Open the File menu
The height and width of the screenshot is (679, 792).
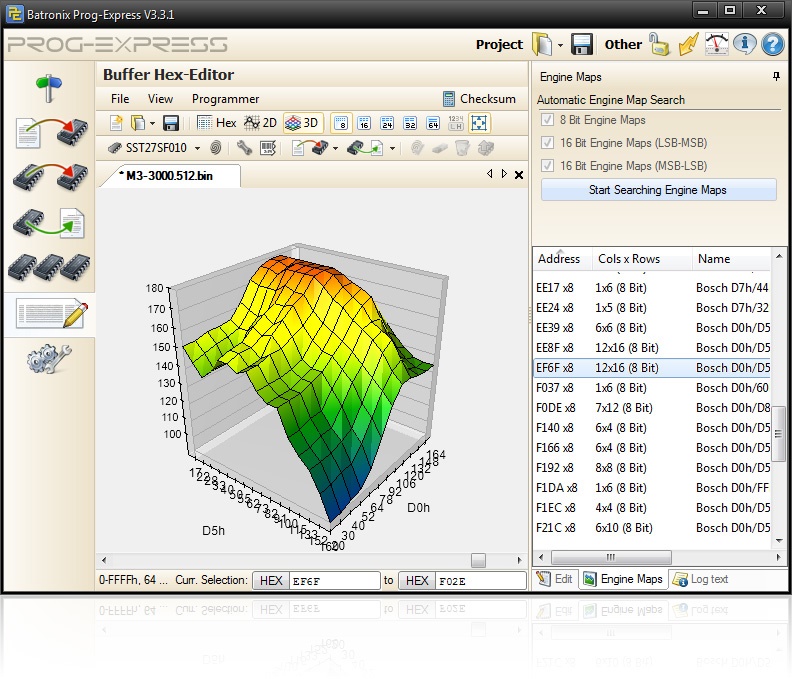[120, 99]
